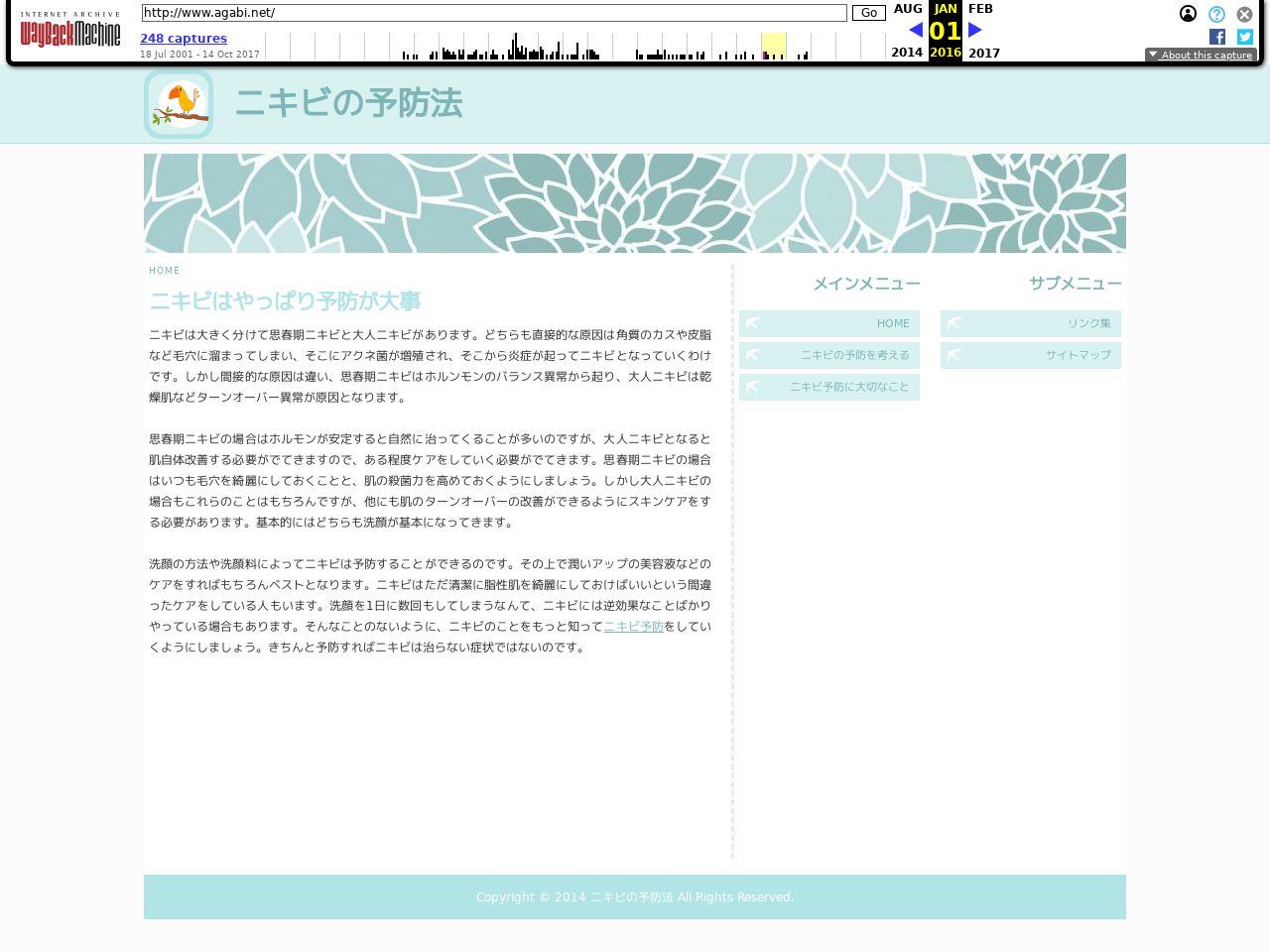The image size is (1270, 952).
Task: Select the highlighted 2016 timeline marker
Action: [x=774, y=47]
